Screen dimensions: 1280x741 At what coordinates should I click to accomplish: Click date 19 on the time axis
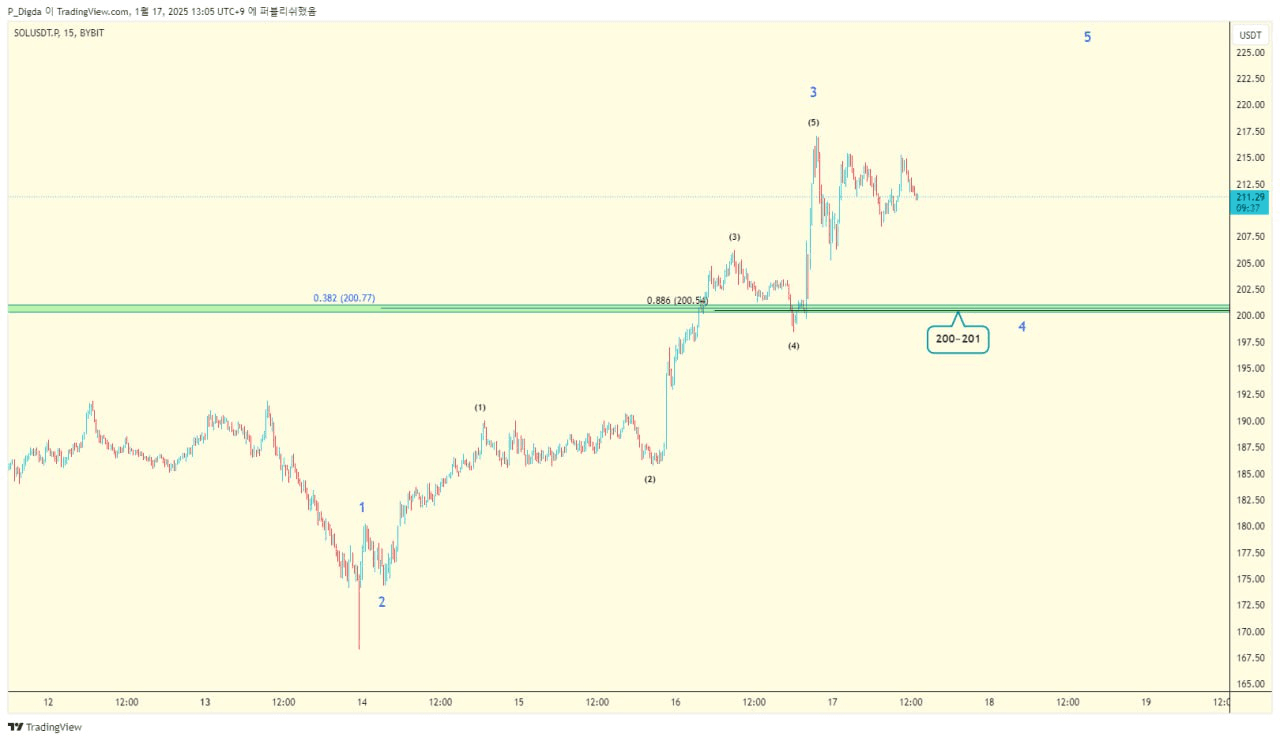(x=1146, y=702)
